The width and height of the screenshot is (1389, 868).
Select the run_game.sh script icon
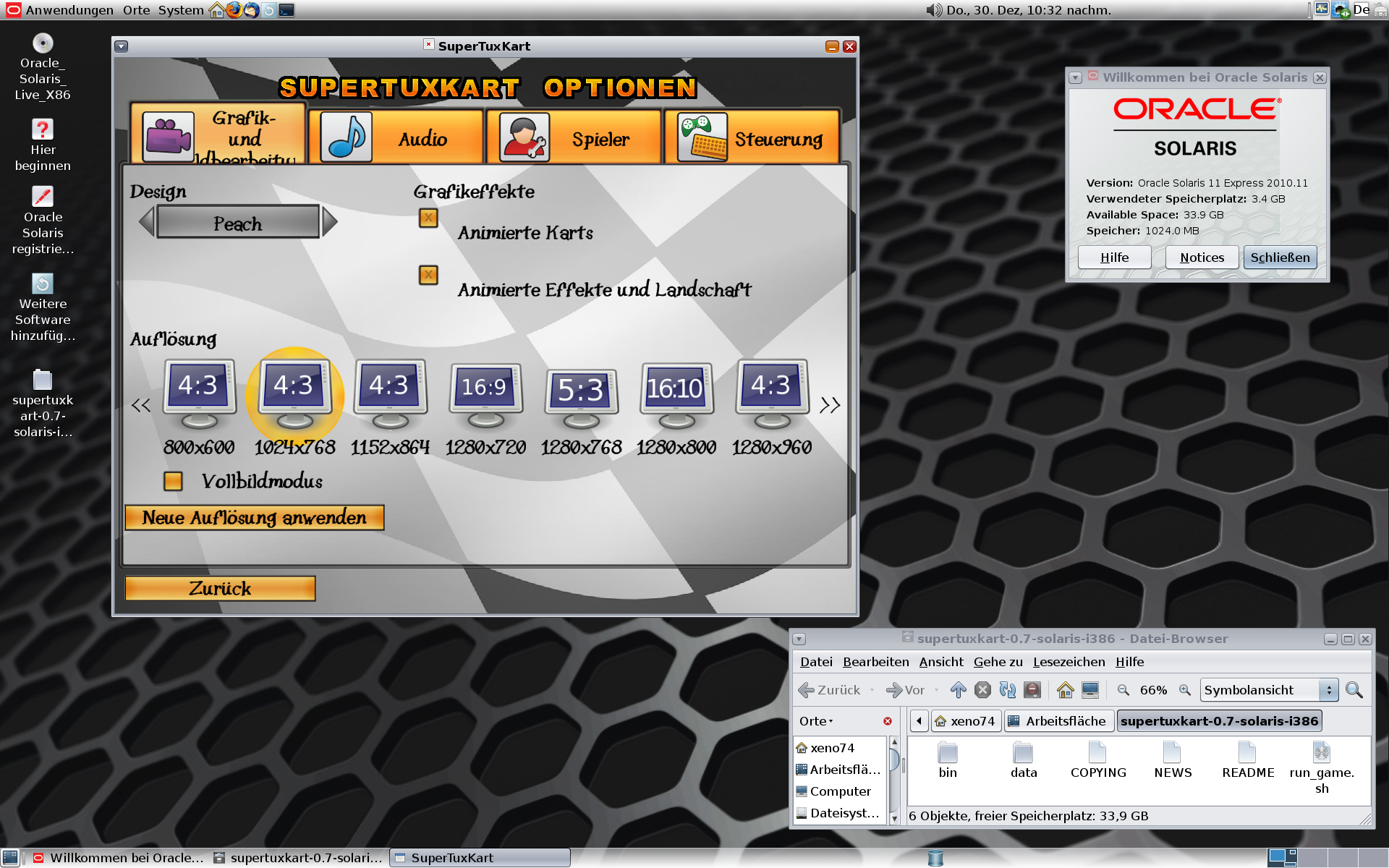[x=1322, y=753]
